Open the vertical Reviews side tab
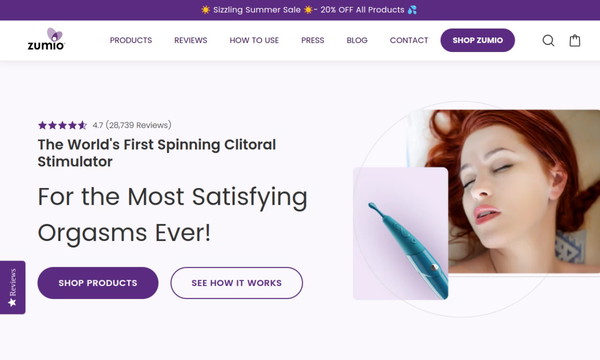This screenshot has width=600, height=360. (x=12, y=287)
